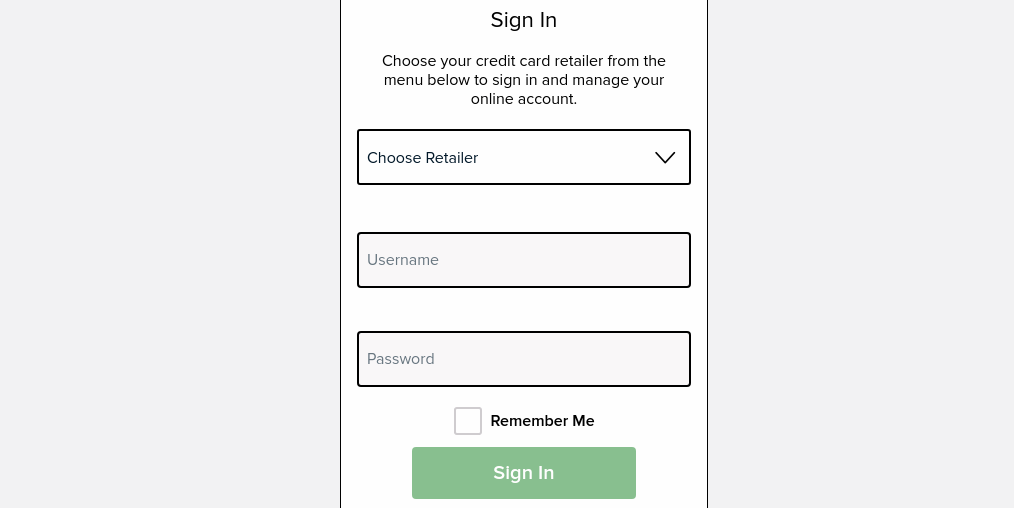Image resolution: width=1014 pixels, height=508 pixels.
Task: Tick the Remember Me checkbox
Action: (x=468, y=421)
